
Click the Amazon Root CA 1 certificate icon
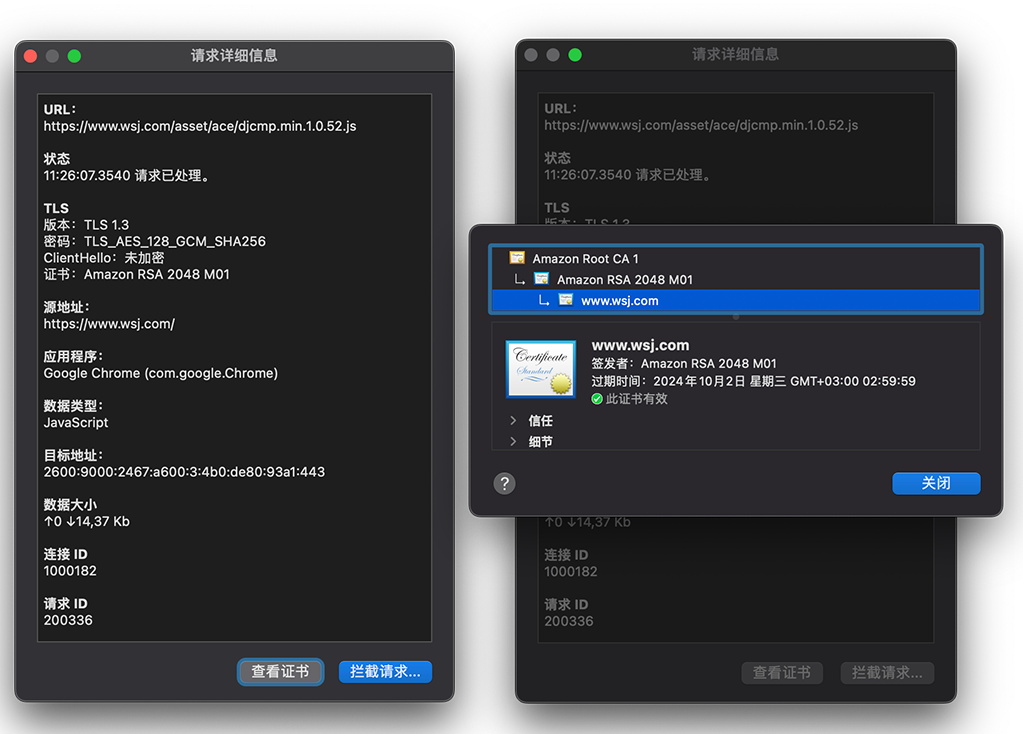point(517,258)
